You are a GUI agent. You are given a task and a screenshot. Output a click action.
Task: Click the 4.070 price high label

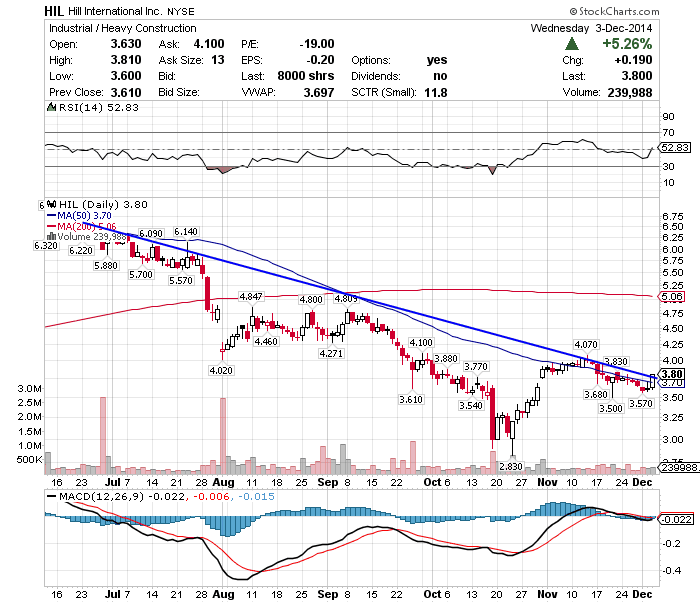click(x=586, y=345)
